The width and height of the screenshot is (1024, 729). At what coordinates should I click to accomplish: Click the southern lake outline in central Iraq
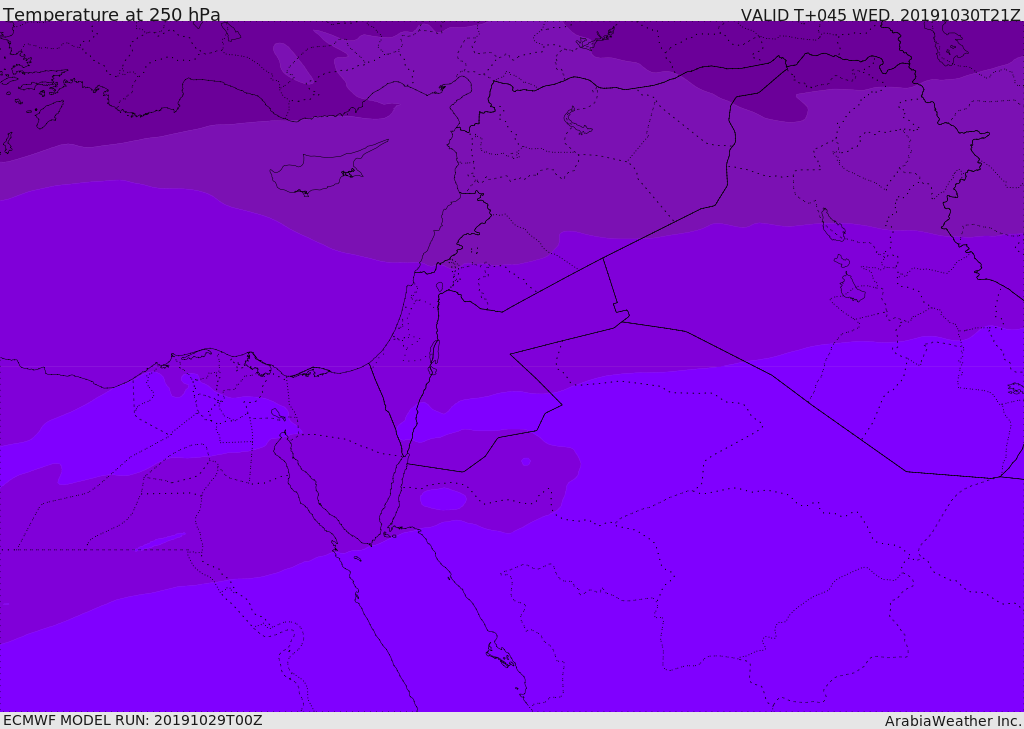pos(851,288)
